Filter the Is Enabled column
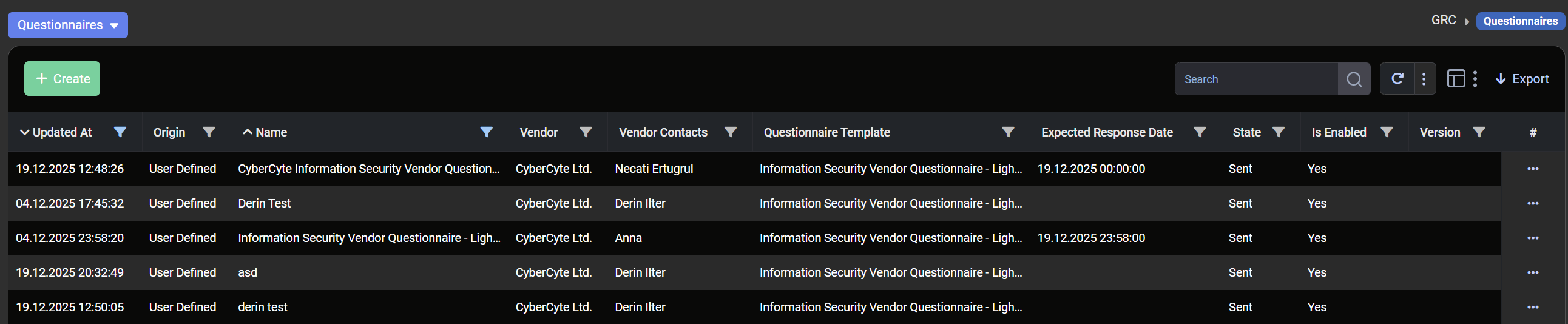 (x=1387, y=132)
